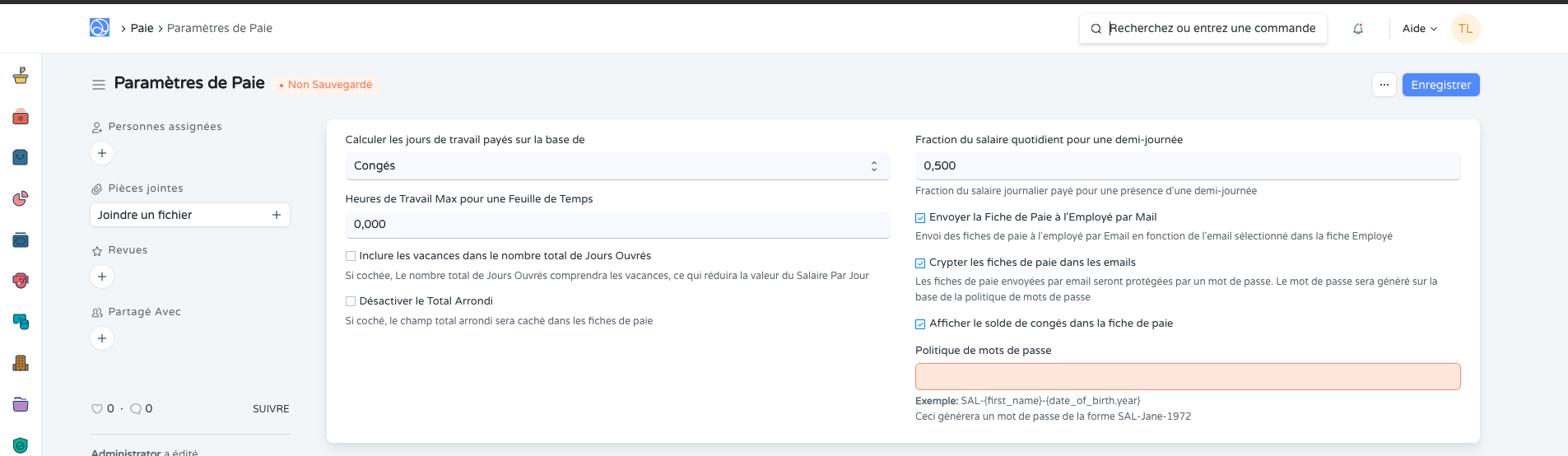Click SUIVRE to follow document

[x=271, y=409]
